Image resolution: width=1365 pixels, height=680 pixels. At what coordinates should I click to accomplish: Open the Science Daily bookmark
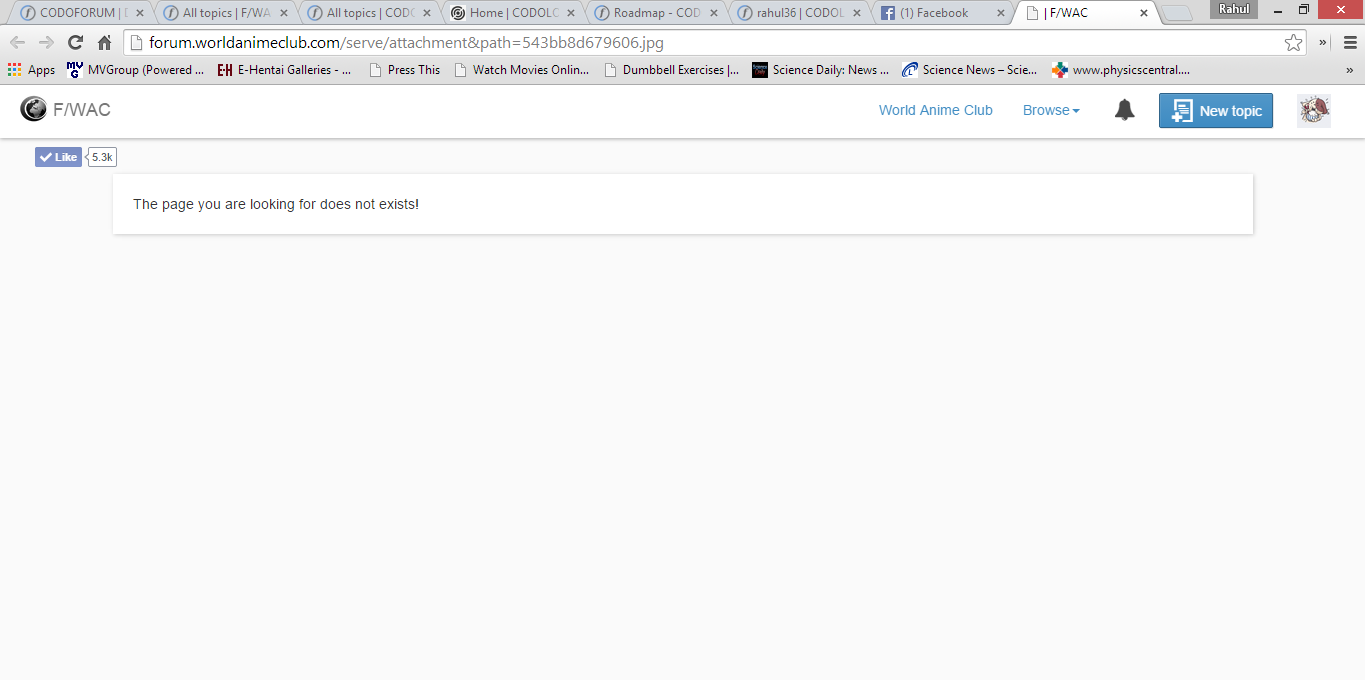tap(820, 70)
